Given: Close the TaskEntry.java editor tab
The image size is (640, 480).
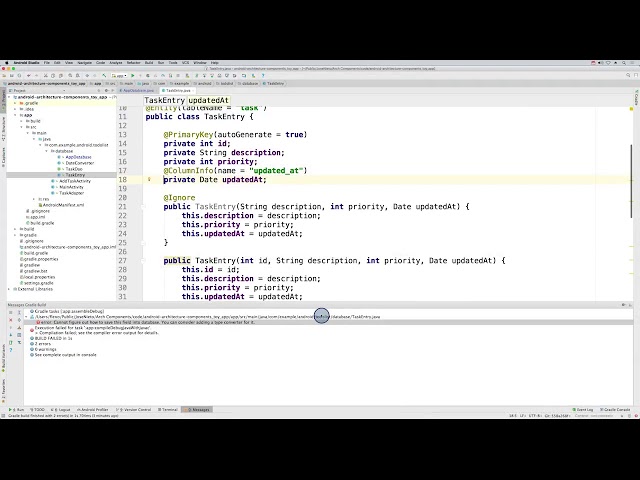Looking at the screenshot, I should (193, 91).
